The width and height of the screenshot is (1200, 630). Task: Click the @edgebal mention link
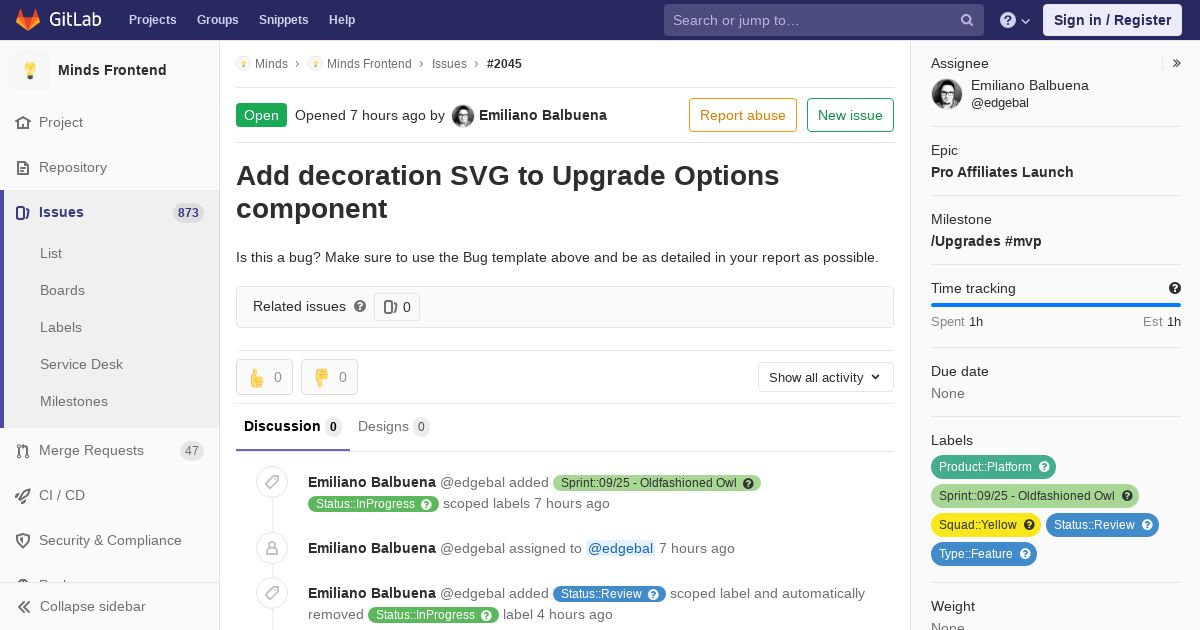[x=620, y=548]
